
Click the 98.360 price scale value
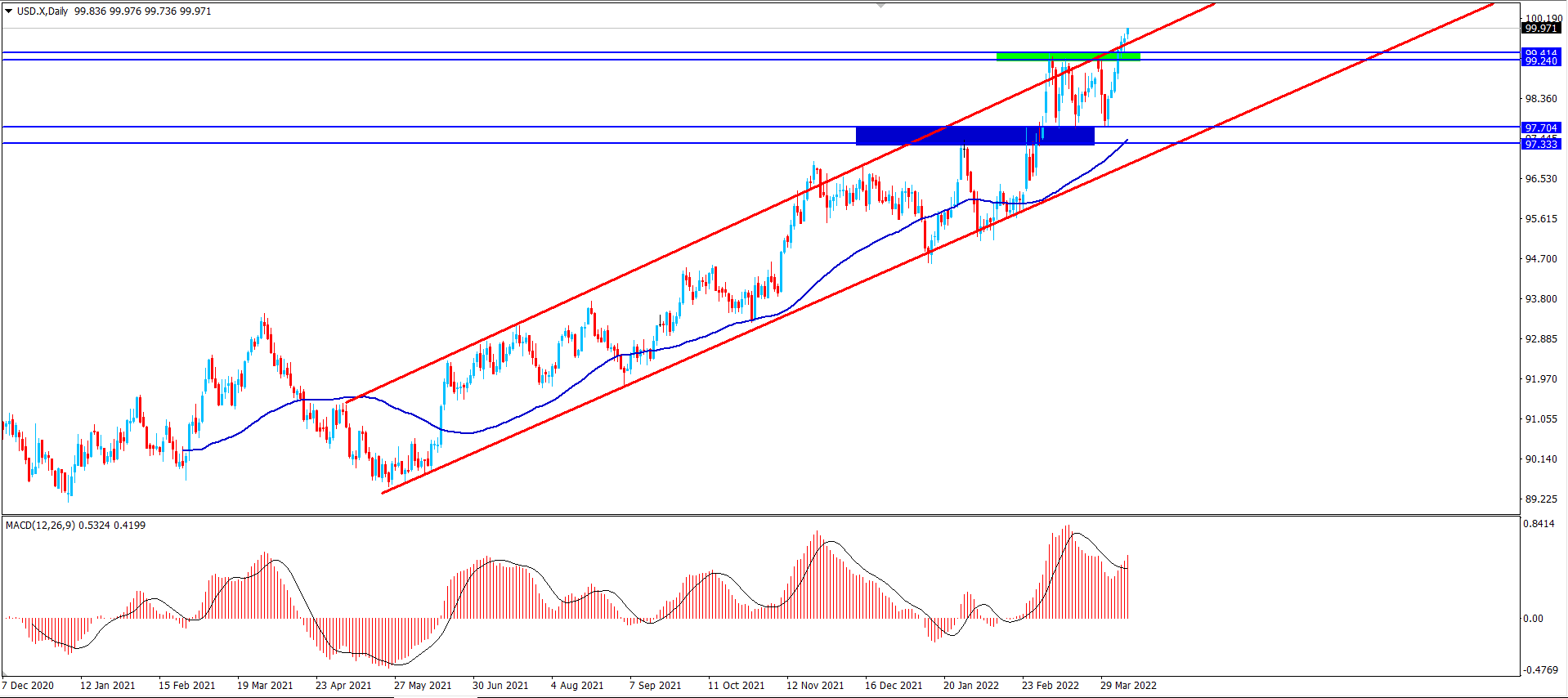point(1541,99)
